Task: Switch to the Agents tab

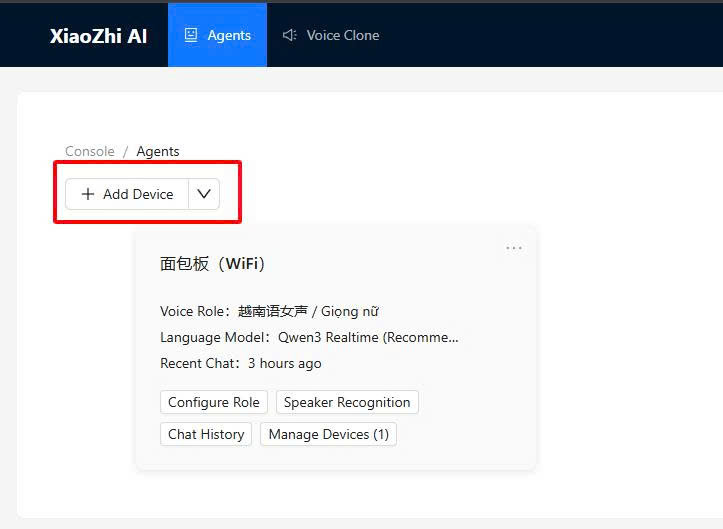Action: coord(218,35)
